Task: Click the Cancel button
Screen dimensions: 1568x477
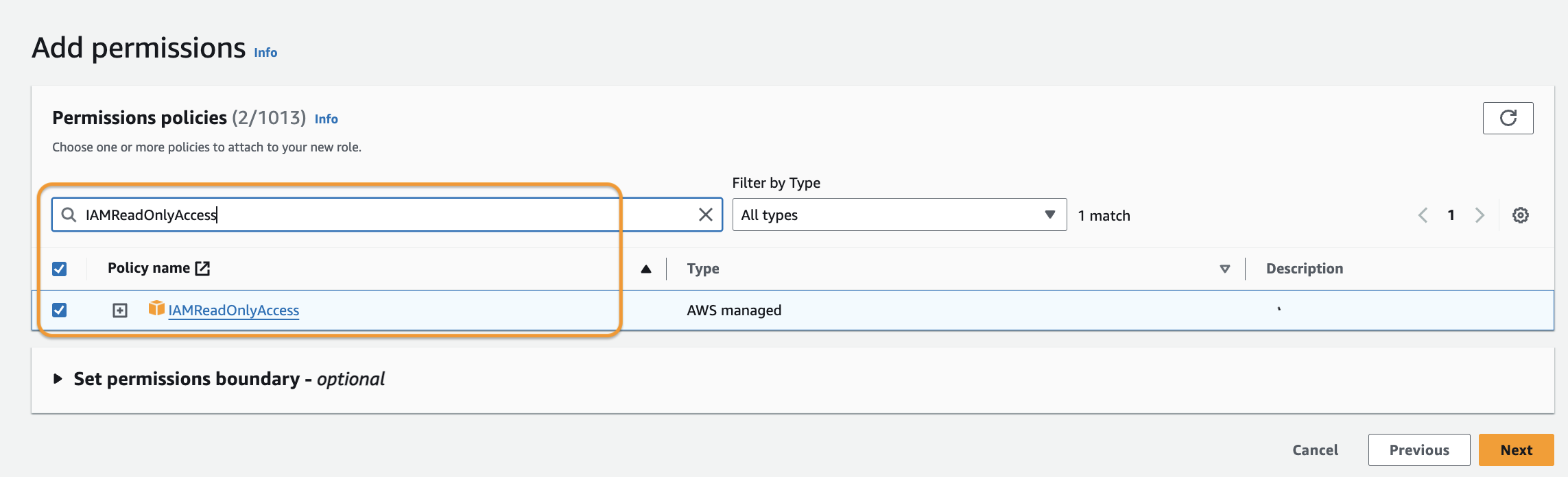Action: [x=1315, y=450]
